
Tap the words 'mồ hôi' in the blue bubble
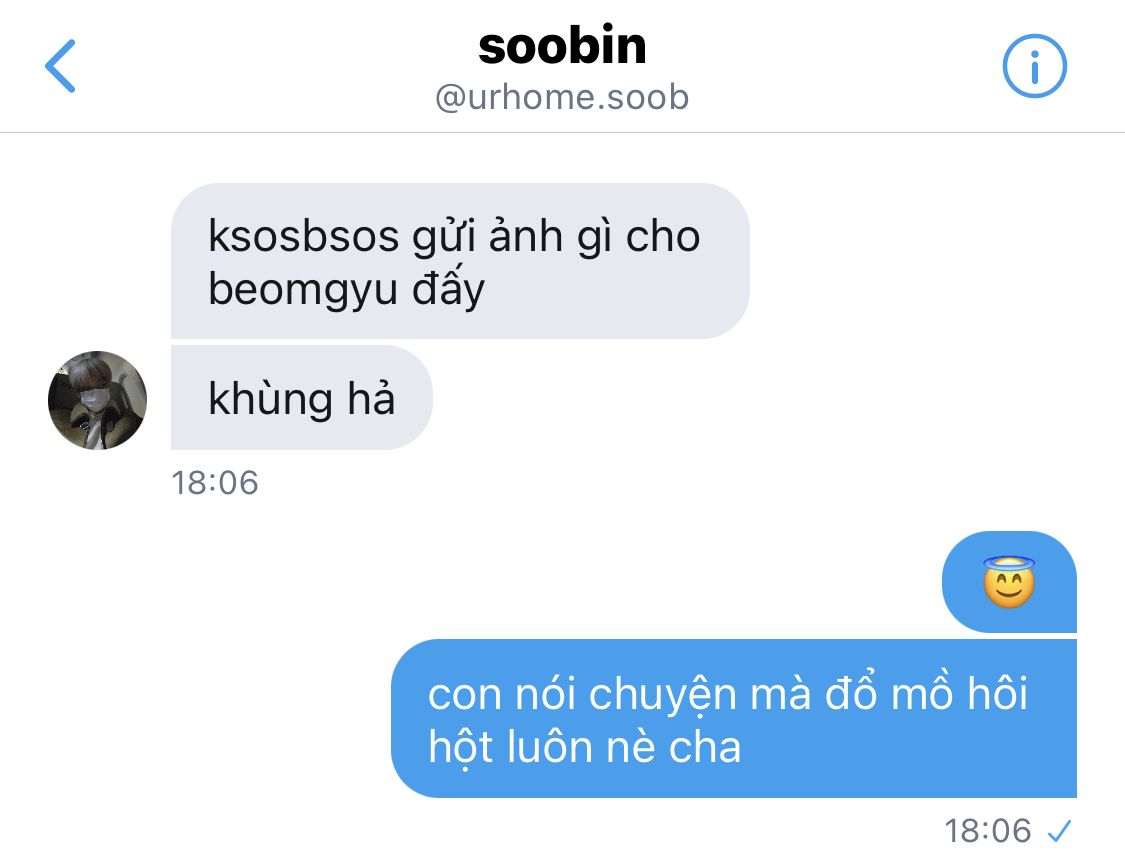(x=960, y=694)
